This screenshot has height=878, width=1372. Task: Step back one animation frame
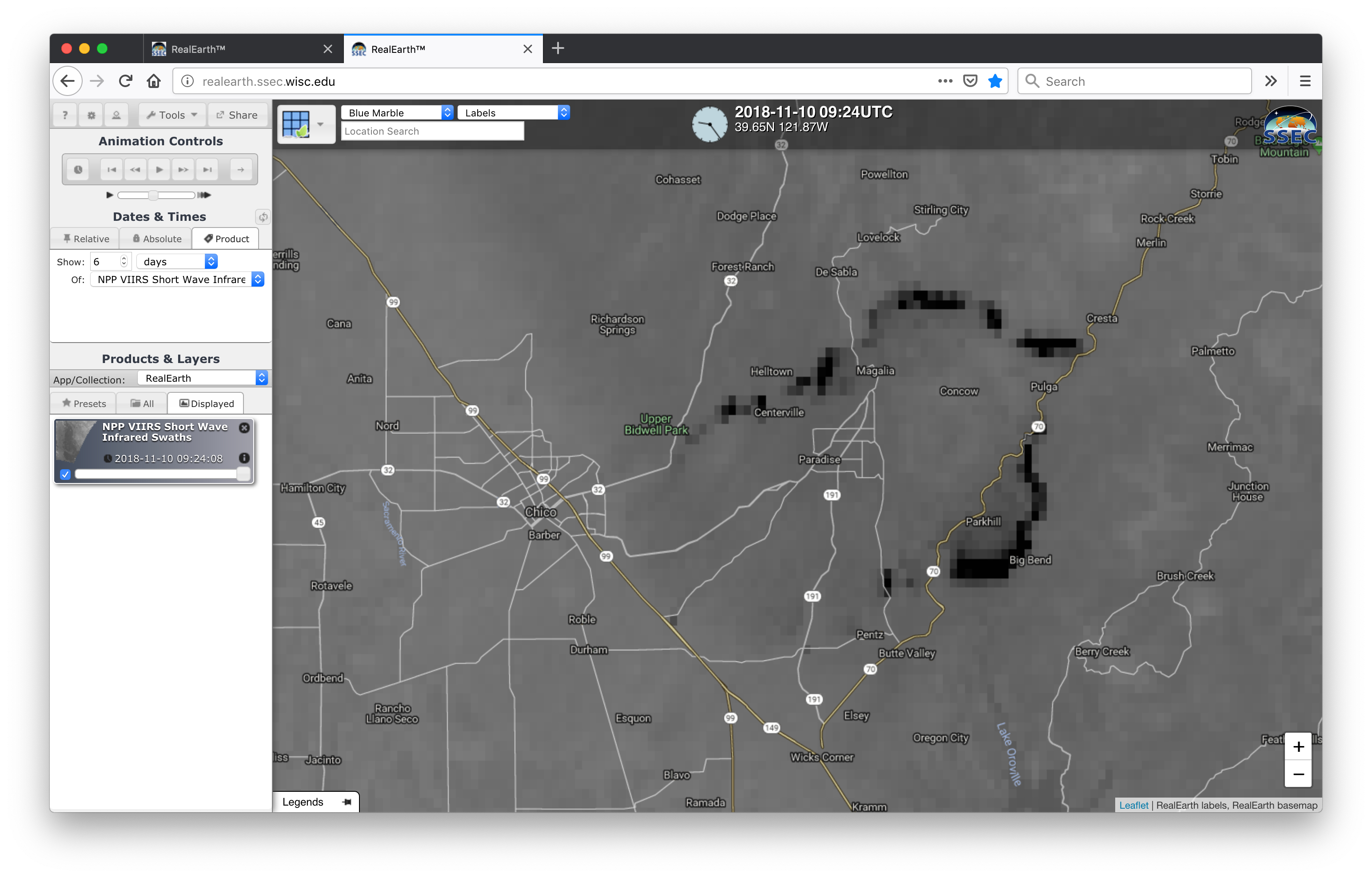pos(135,169)
